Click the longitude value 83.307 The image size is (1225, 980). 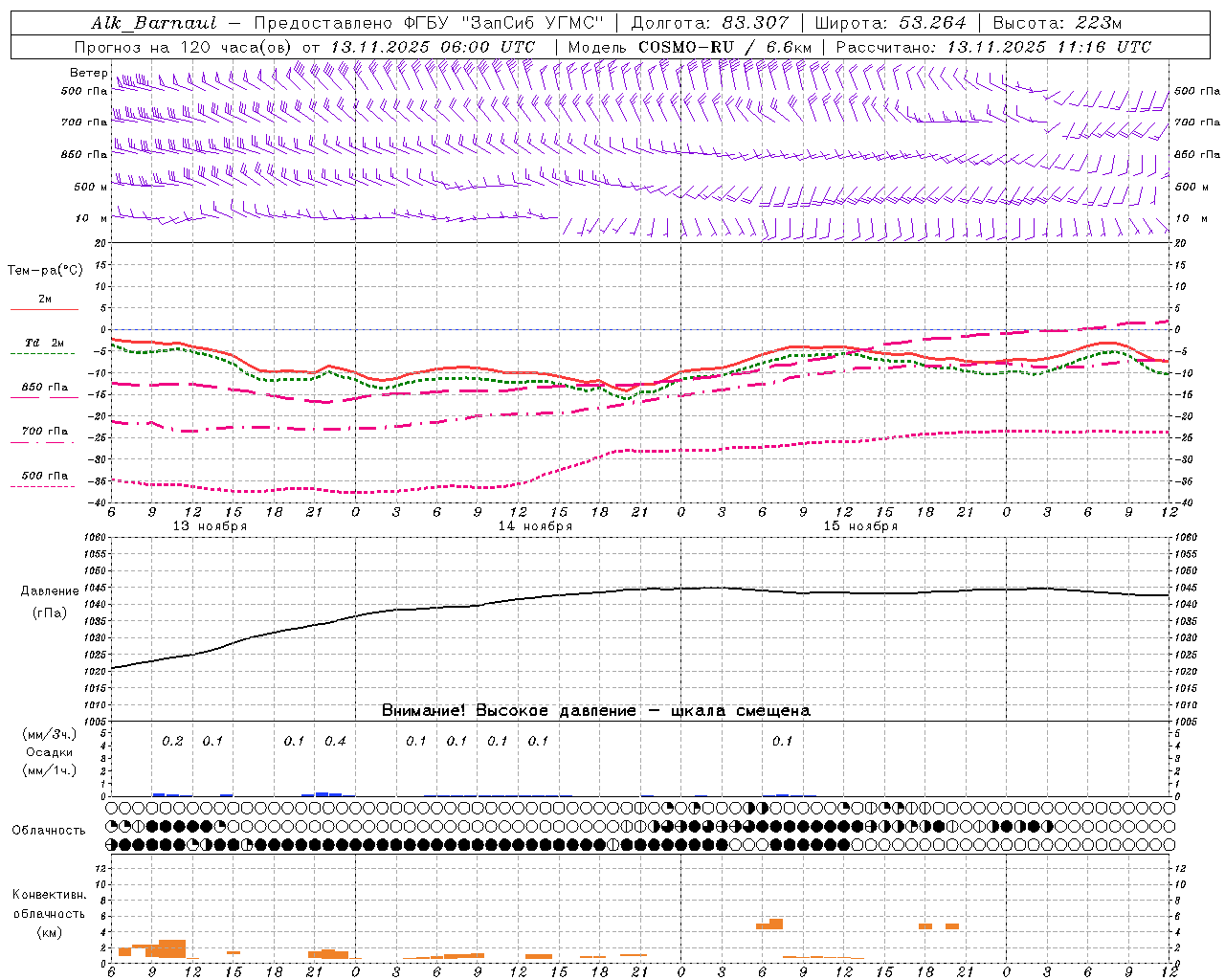point(755,23)
